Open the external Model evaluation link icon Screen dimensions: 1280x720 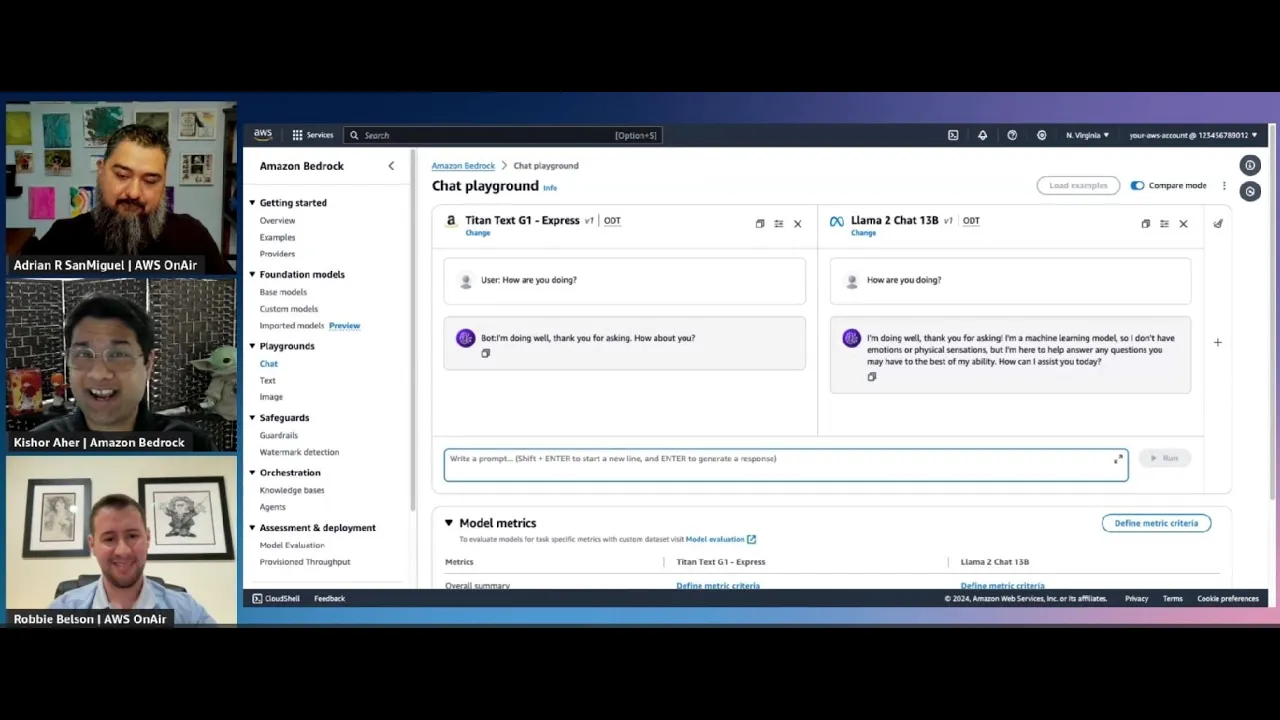click(x=751, y=539)
